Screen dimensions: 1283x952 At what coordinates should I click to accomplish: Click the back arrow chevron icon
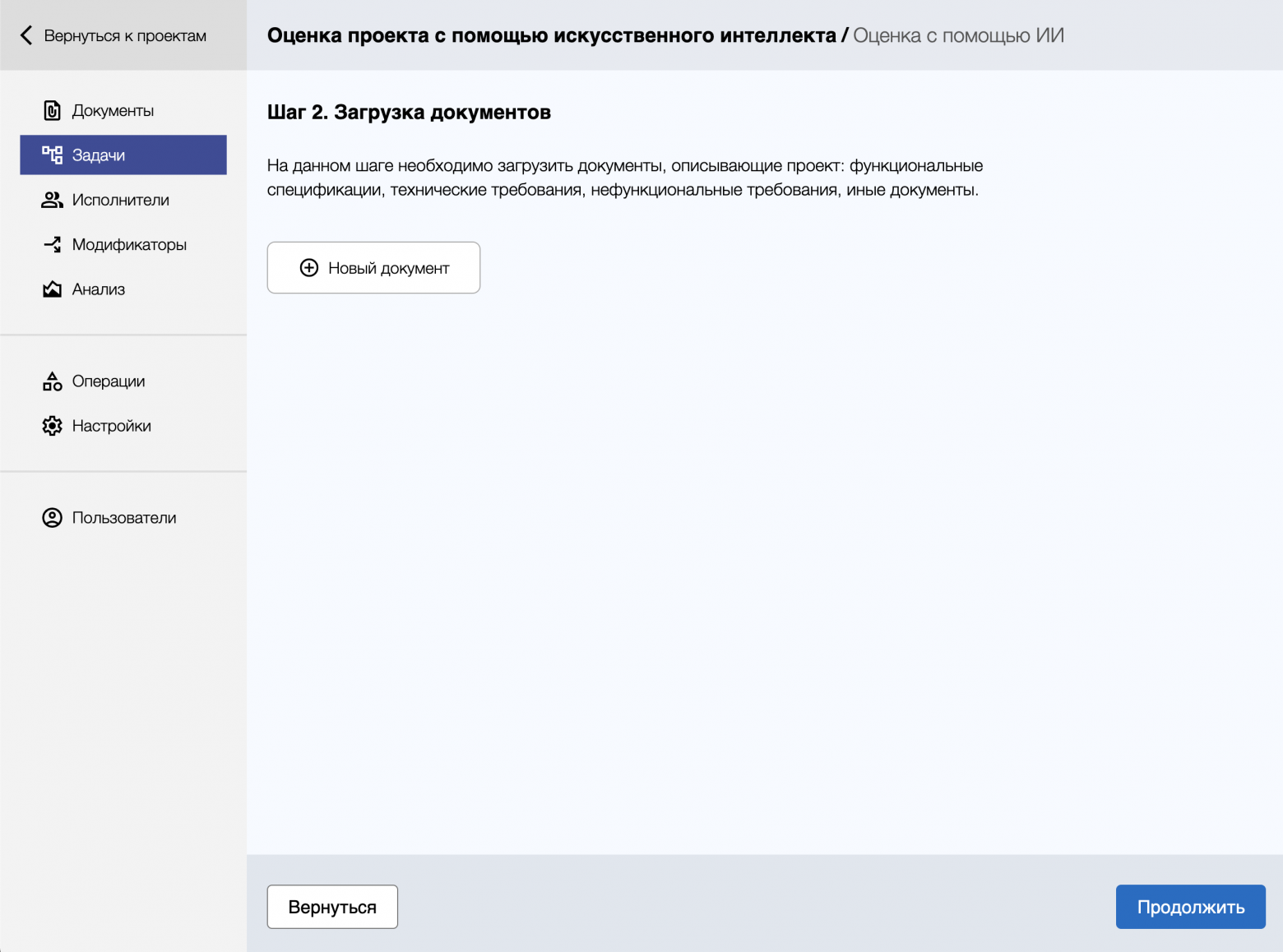(x=26, y=35)
